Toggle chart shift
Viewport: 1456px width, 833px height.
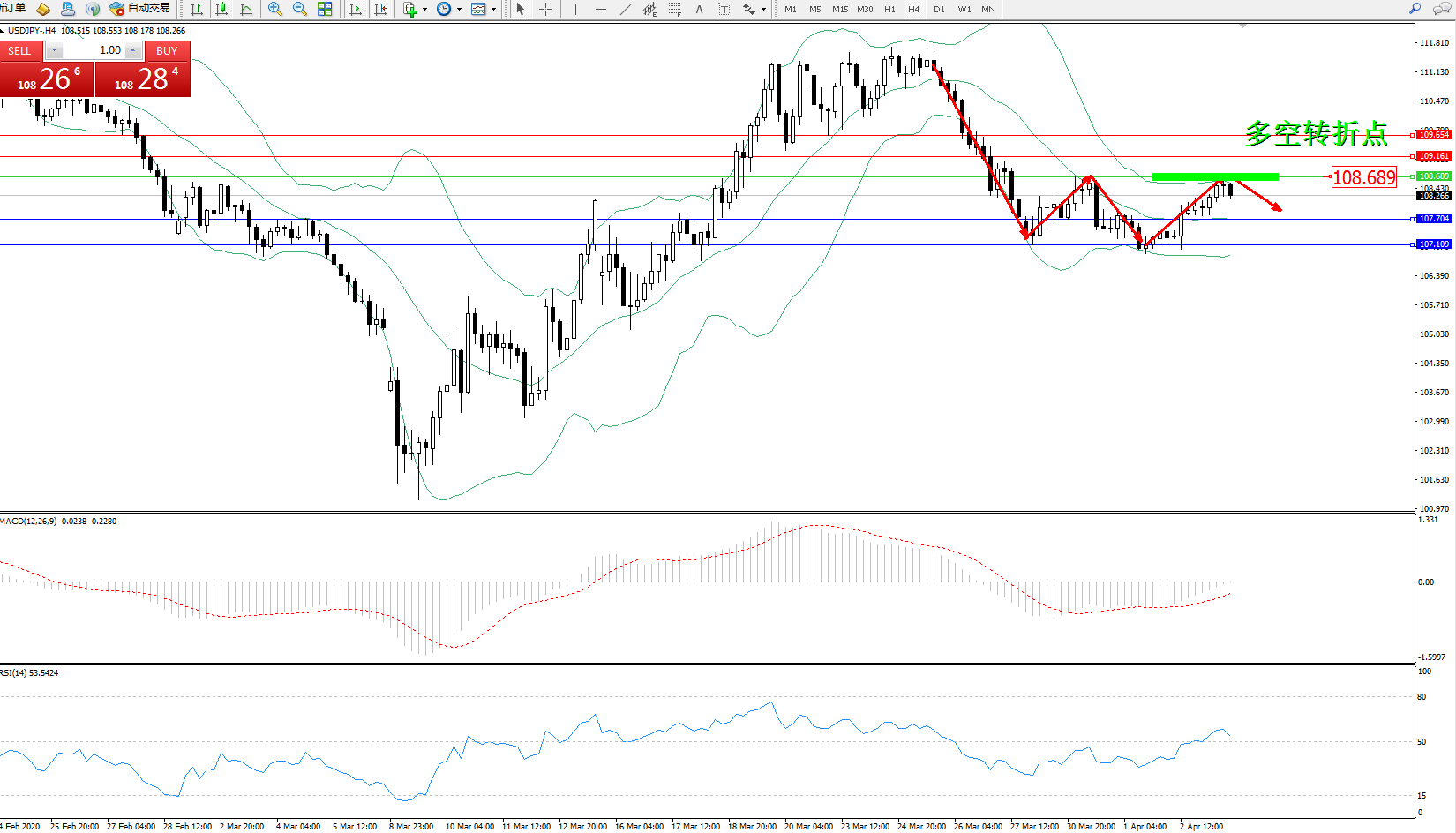point(380,9)
